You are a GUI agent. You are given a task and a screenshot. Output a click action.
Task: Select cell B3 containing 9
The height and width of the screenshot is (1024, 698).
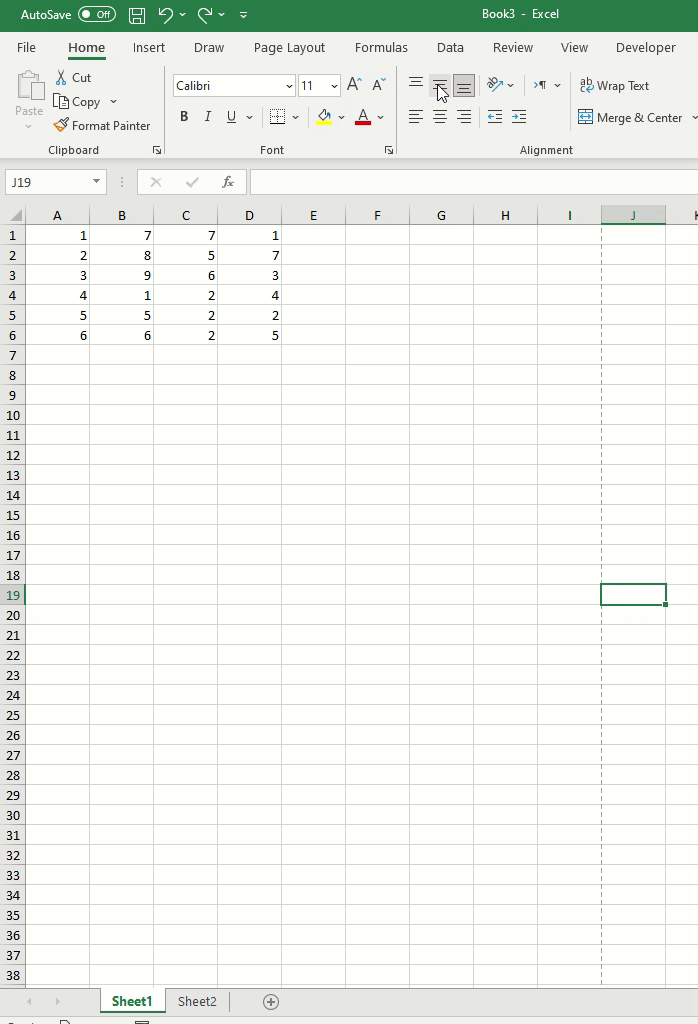coord(121,276)
